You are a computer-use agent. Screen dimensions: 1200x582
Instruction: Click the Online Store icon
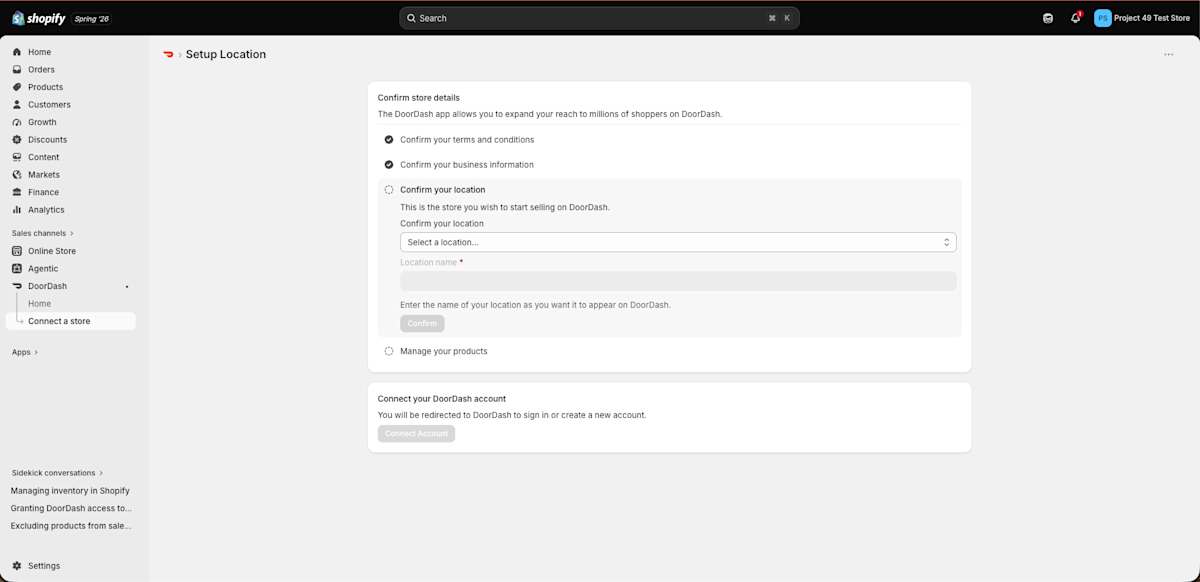17,251
